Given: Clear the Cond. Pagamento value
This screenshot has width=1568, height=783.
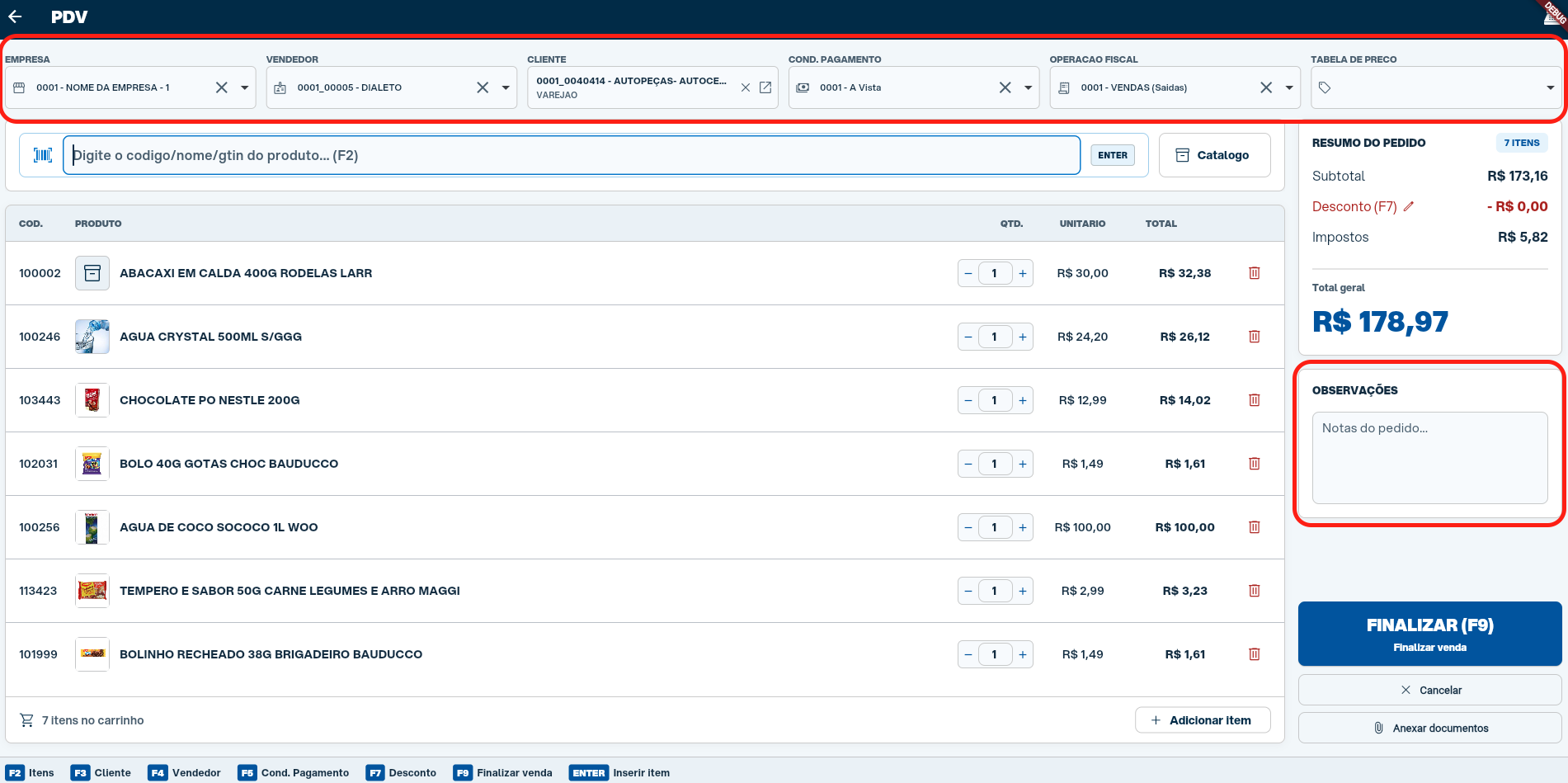Looking at the screenshot, I should coord(1005,87).
